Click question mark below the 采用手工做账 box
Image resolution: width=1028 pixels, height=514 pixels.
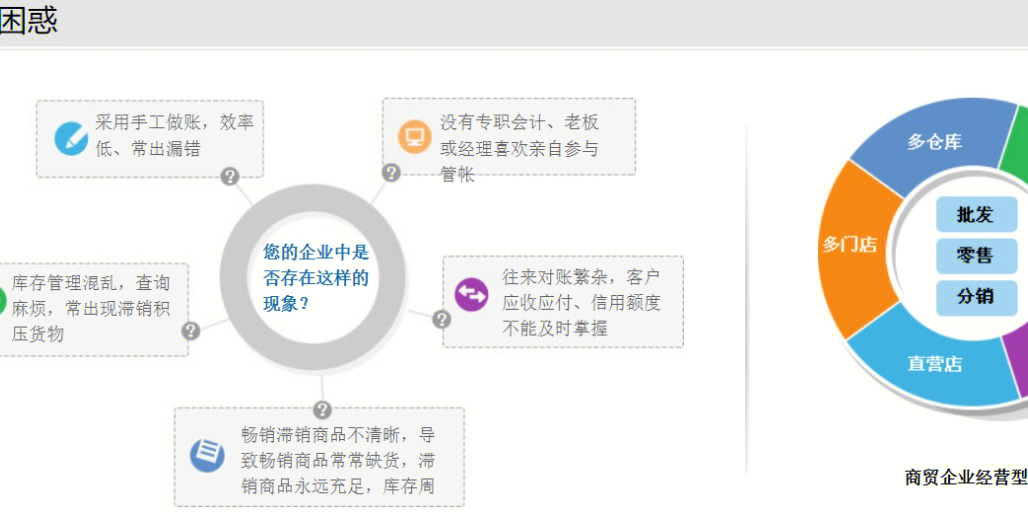click(230, 177)
